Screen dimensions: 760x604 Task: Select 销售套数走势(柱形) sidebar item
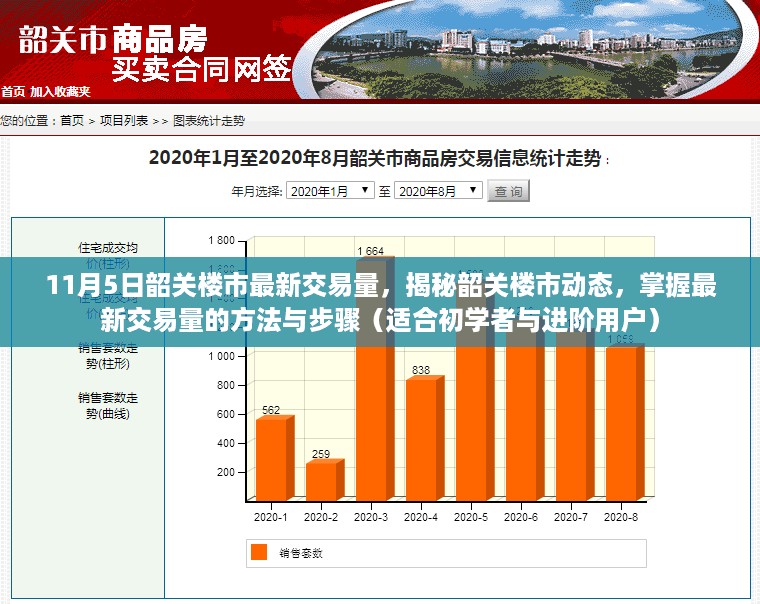(x=108, y=355)
